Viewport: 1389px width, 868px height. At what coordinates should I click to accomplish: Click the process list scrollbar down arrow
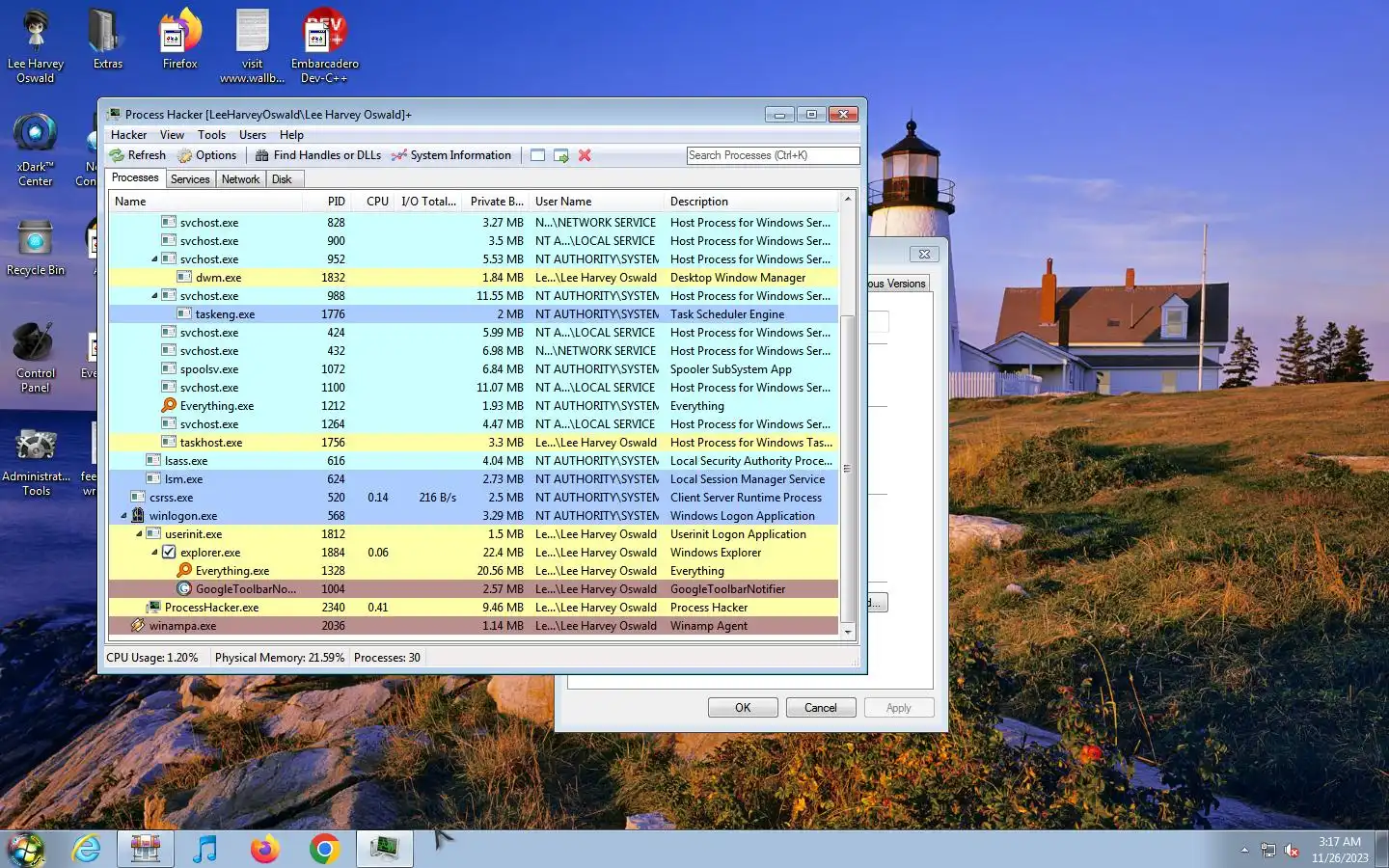pyautogui.click(x=848, y=632)
